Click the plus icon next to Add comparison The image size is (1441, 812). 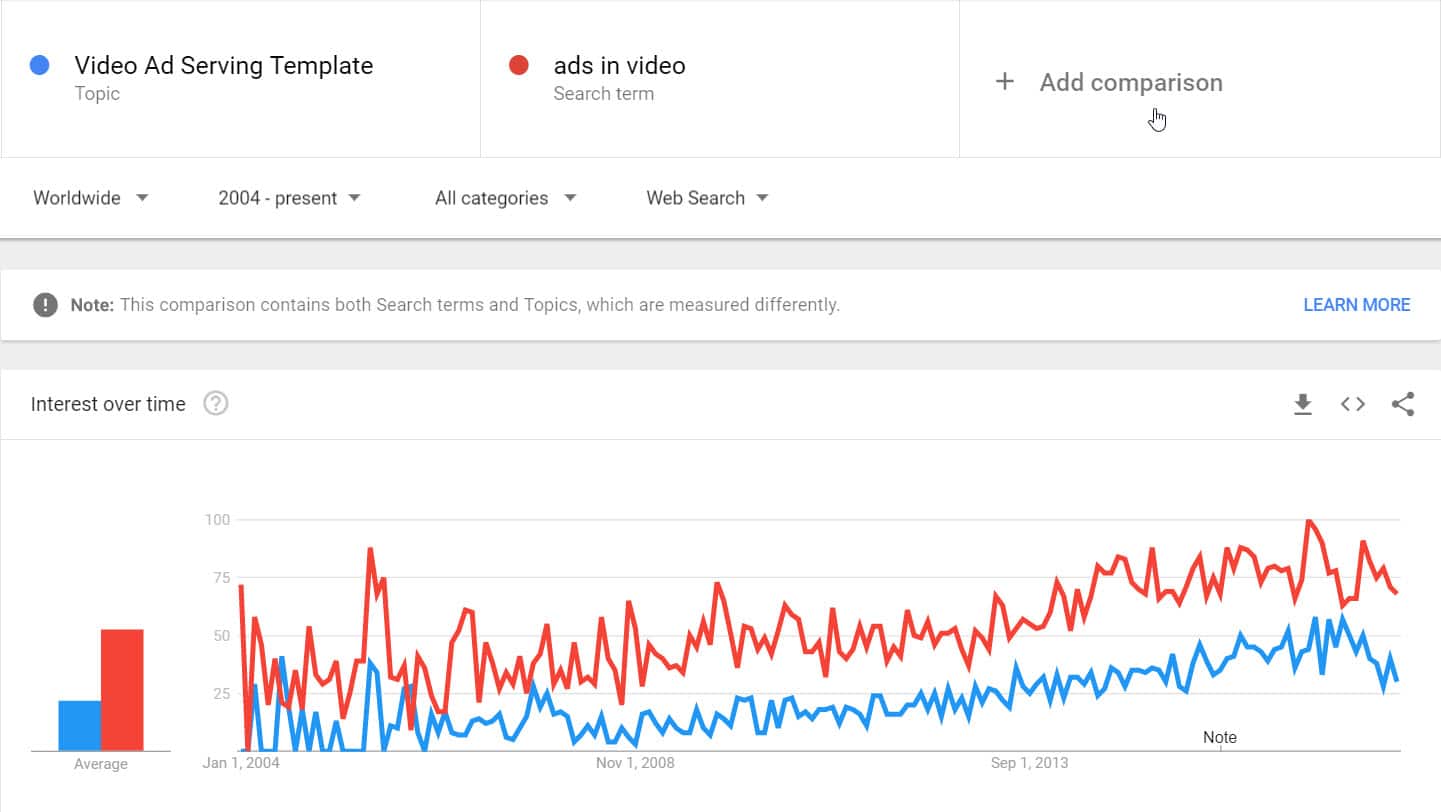click(1004, 82)
